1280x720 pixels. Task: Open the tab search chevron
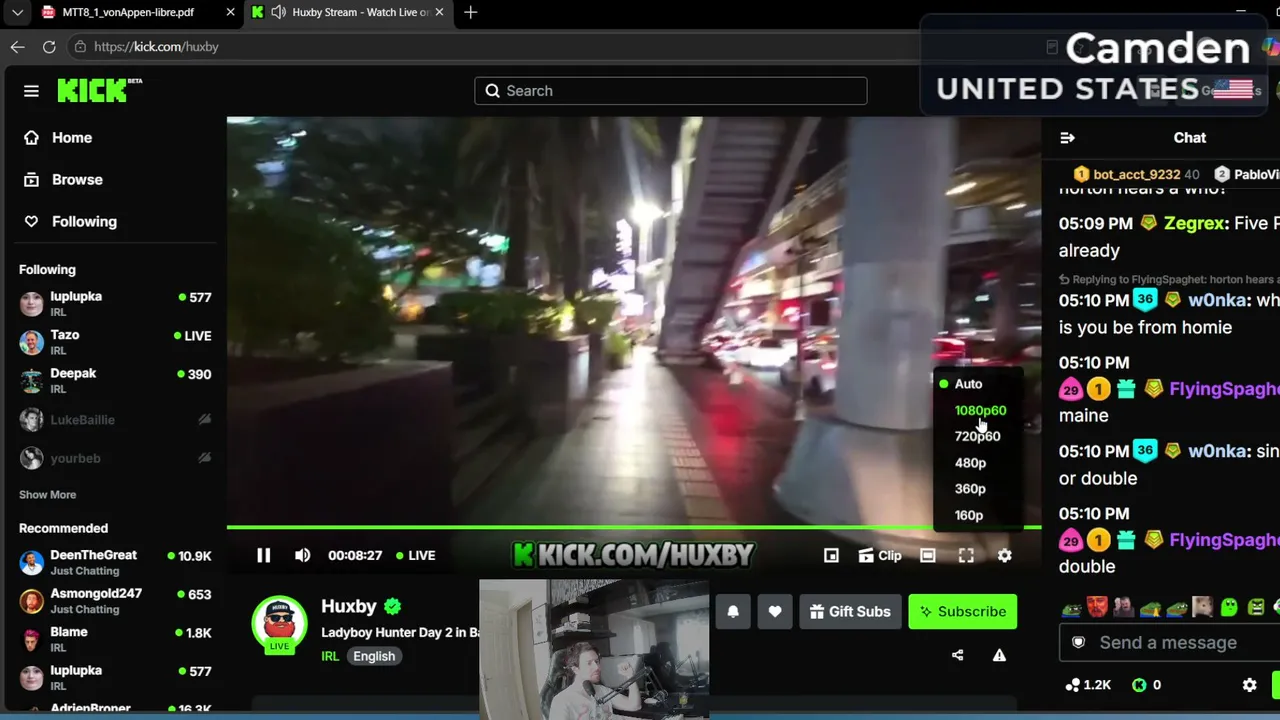tap(17, 12)
